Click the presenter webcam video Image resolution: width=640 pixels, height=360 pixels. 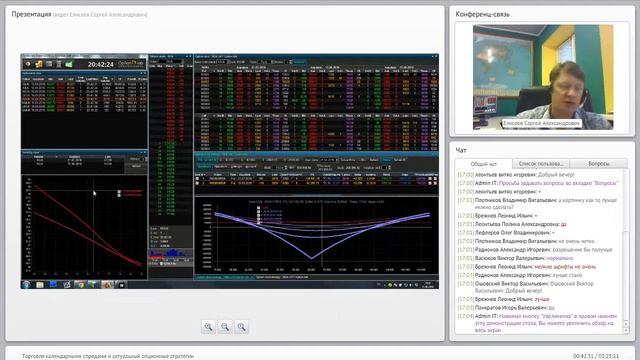[543, 77]
